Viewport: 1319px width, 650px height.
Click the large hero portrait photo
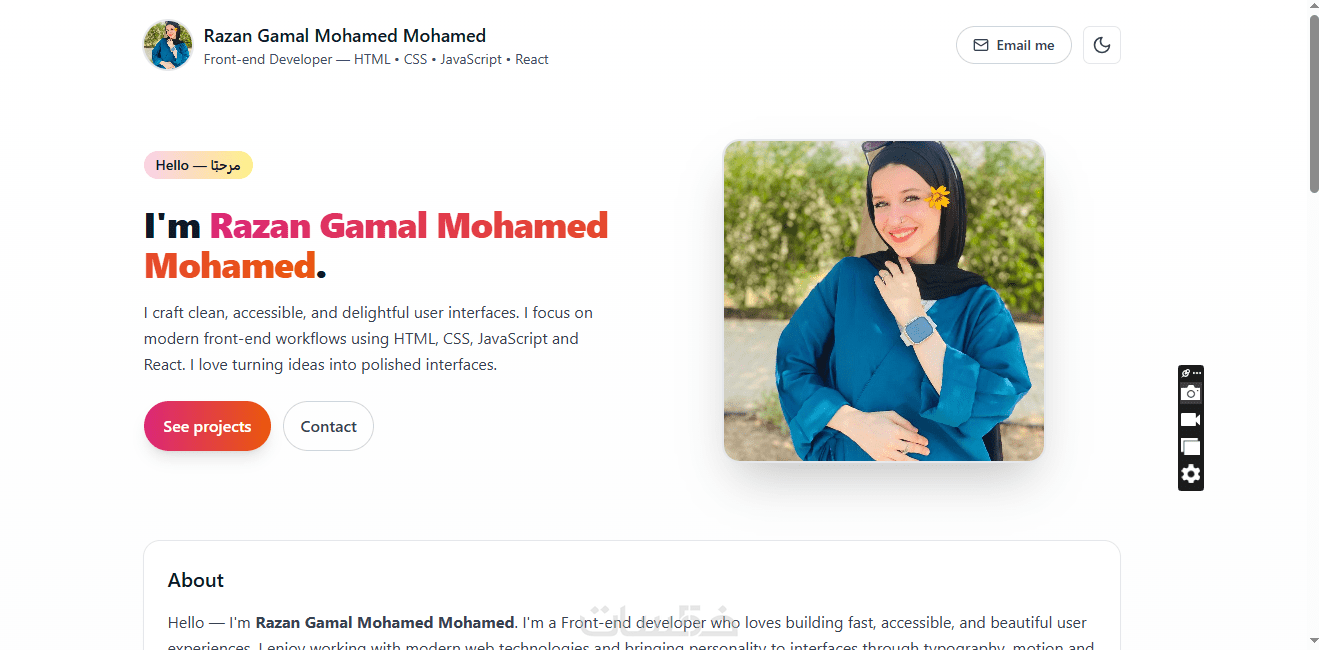click(883, 300)
